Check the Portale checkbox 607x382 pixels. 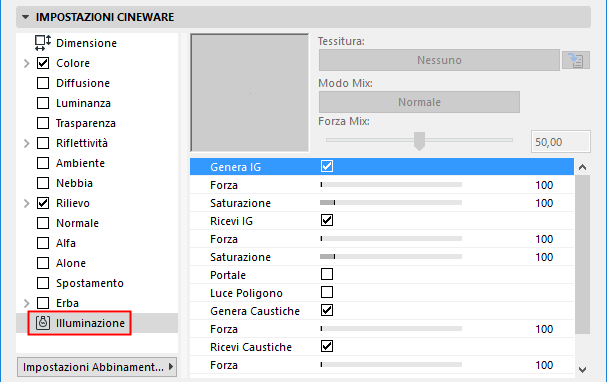pos(327,274)
